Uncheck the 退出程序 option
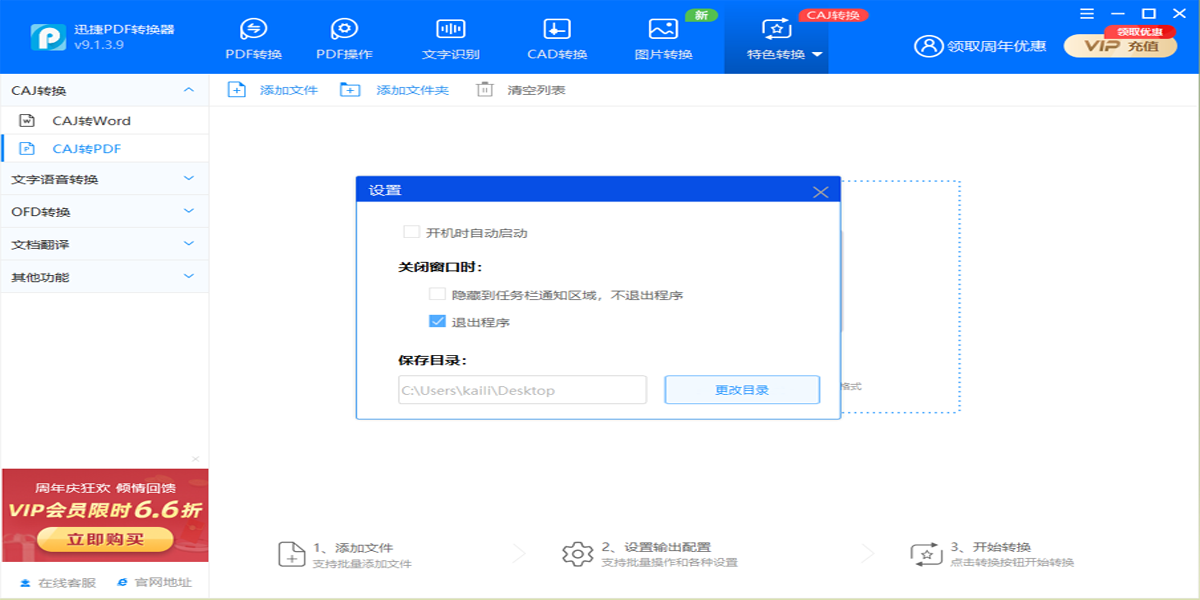 [437, 322]
